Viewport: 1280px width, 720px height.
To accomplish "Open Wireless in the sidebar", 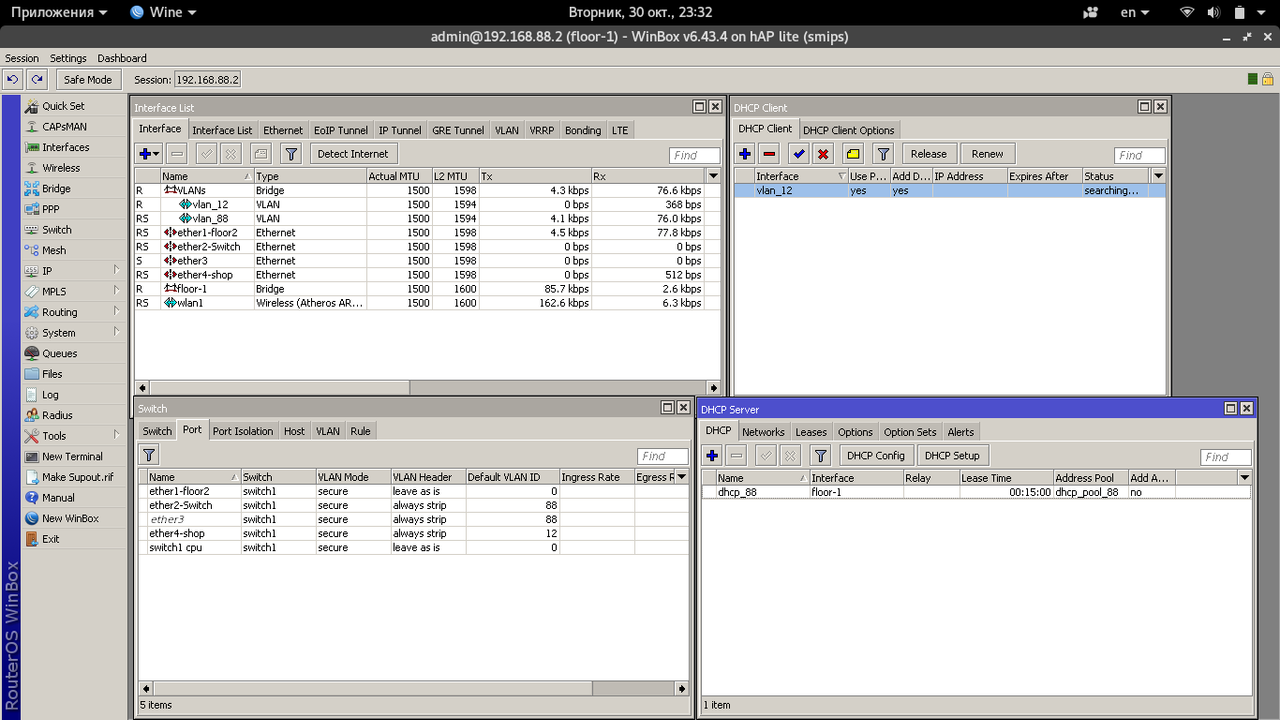I will point(61,168).
